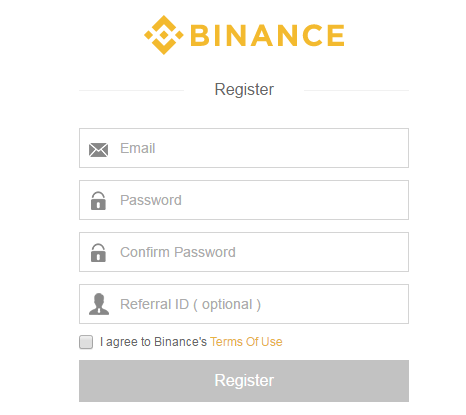This screenshot has width=466, height=415.
Task: Click the 'I agree to Binance's' label
Action: (153, 342)
